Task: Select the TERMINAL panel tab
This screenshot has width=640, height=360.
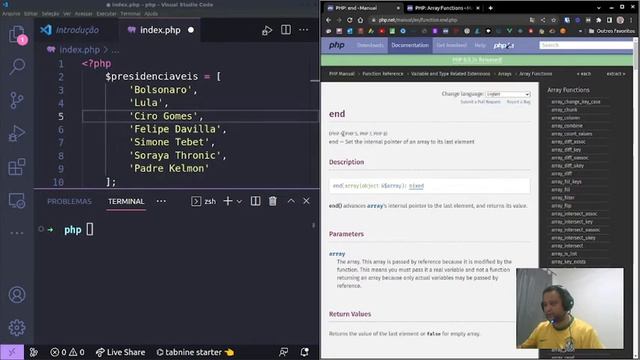Action: (x=126, y=201)
